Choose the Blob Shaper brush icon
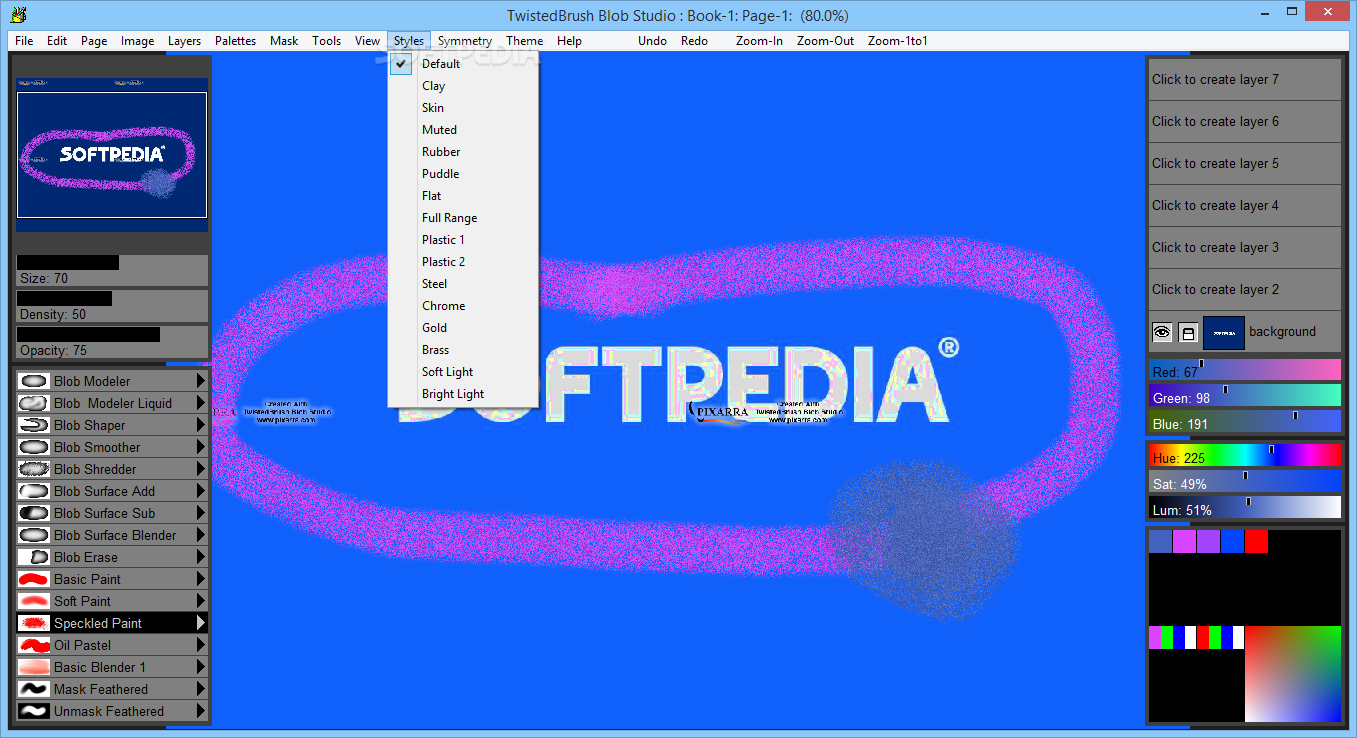Screen dimensions: 1357x738 click(34, 425)
